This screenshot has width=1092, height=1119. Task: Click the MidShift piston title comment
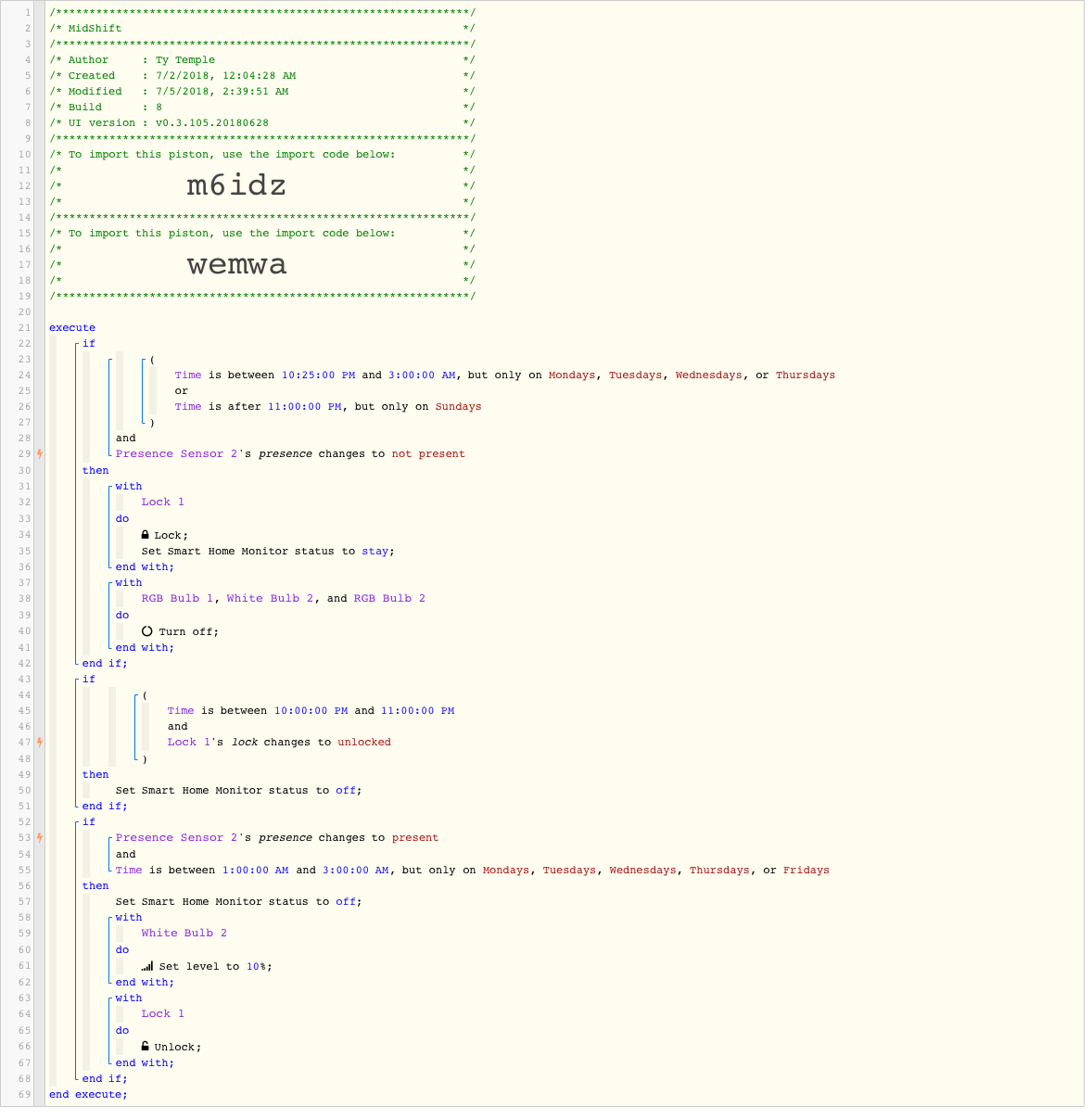tap(95, 29)
